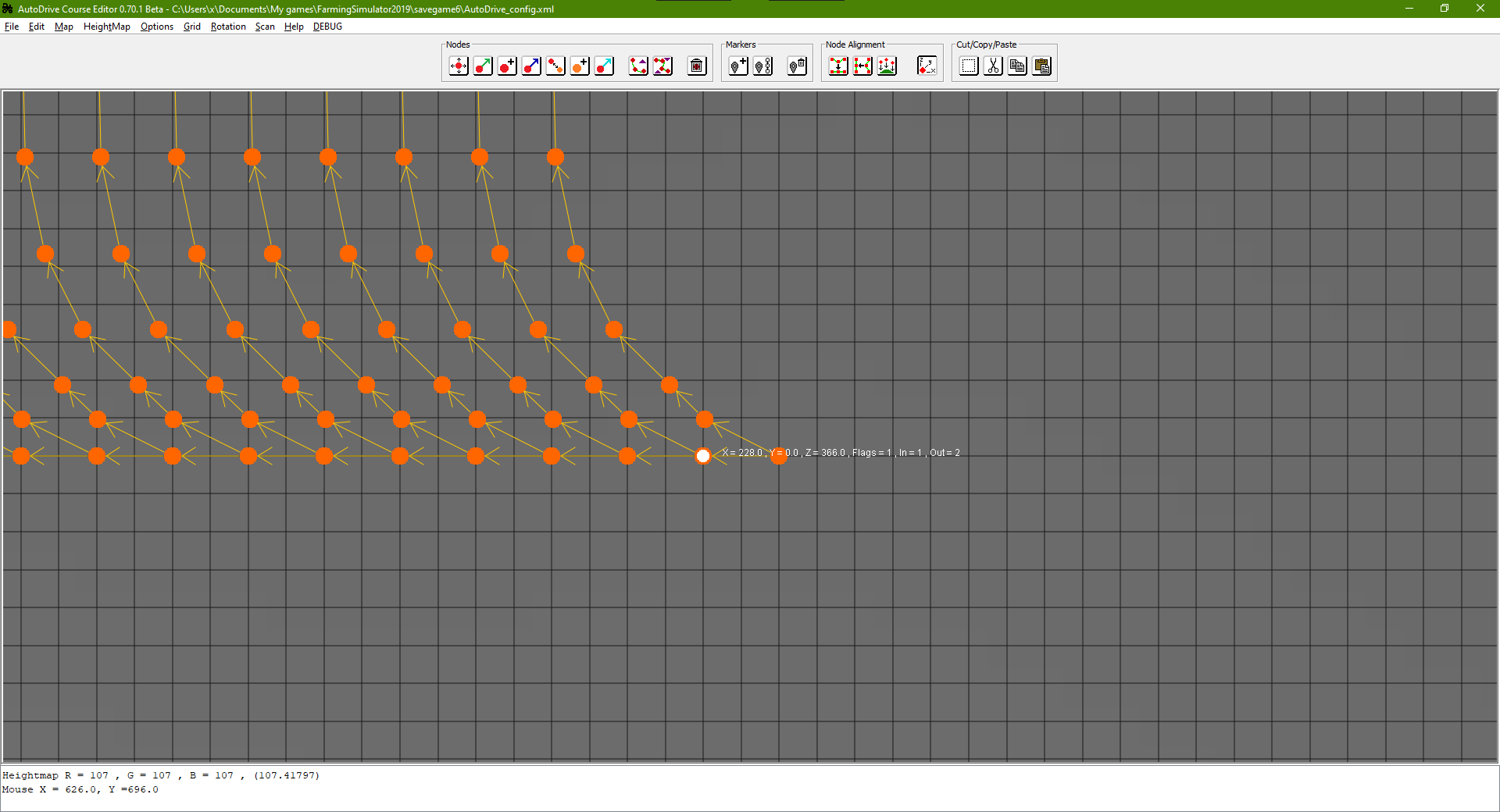Open the Help menu
The width and height of the screenshot is (1500, 812).
pos(294,27)
